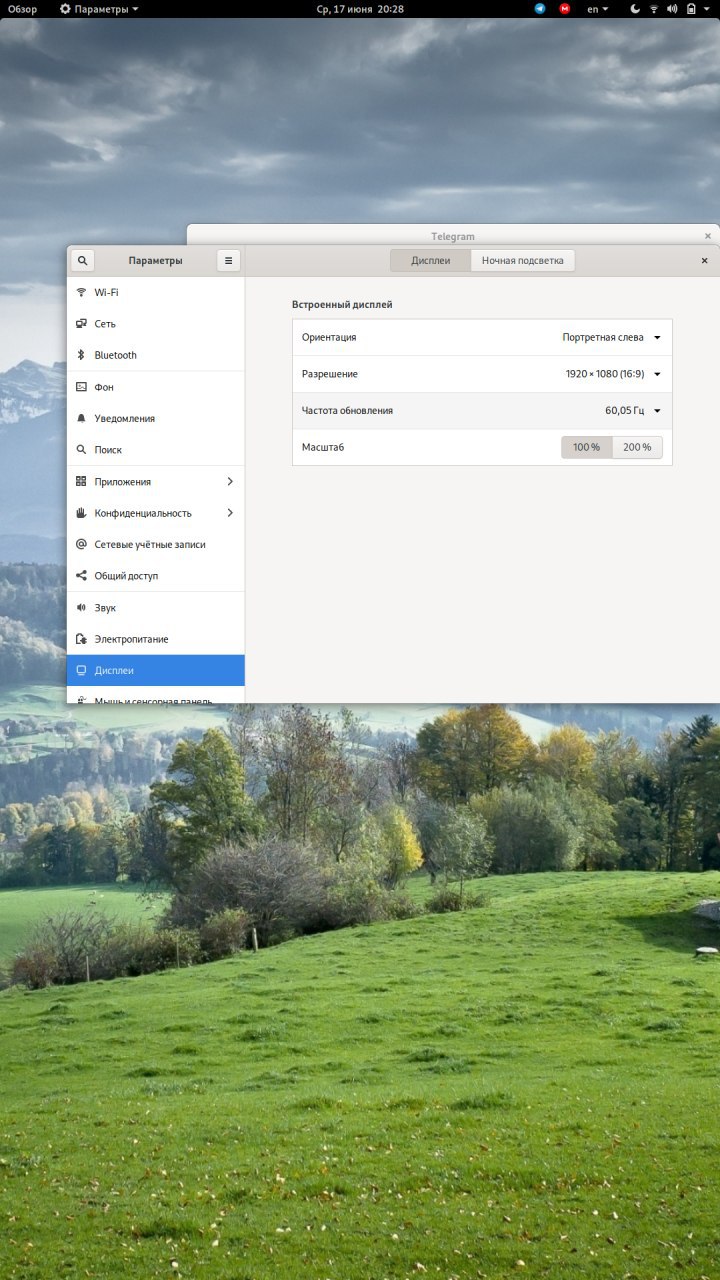The height and width of the screenshot is (1280, 720).
Task: Click the speaker icon for Звук
Action: [x=81, y=607]
